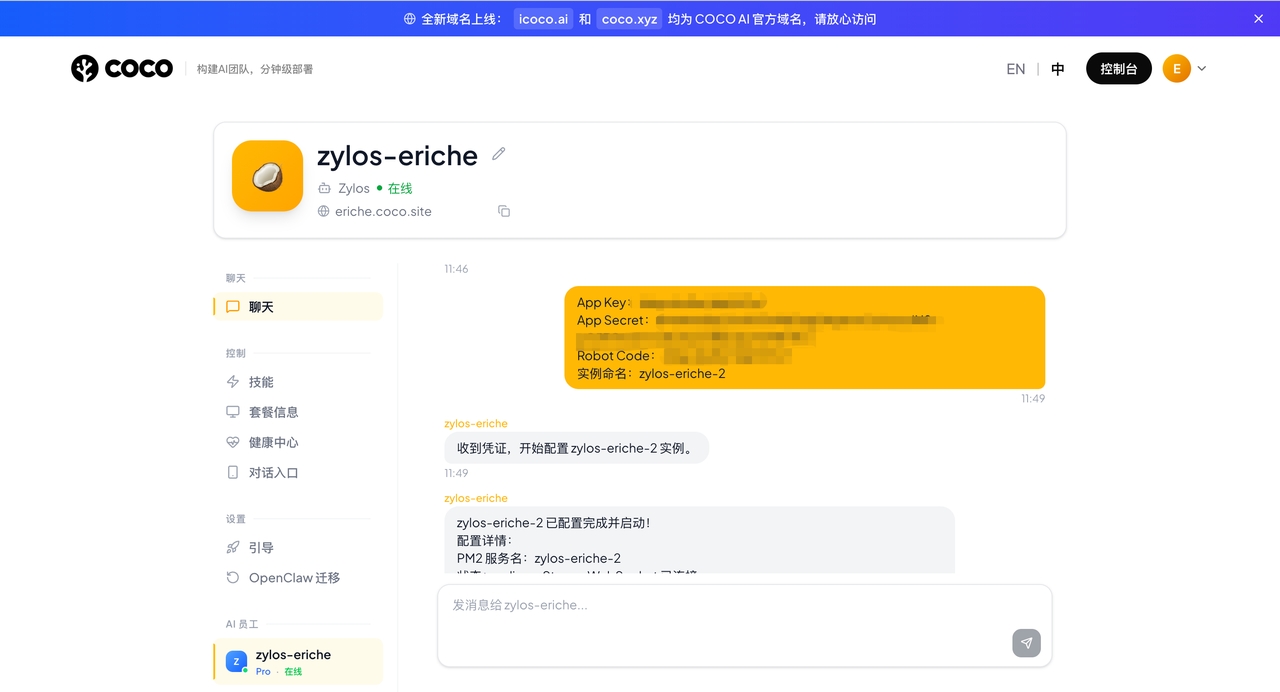
Task: Click the 设置 section header
Action: 236,519
